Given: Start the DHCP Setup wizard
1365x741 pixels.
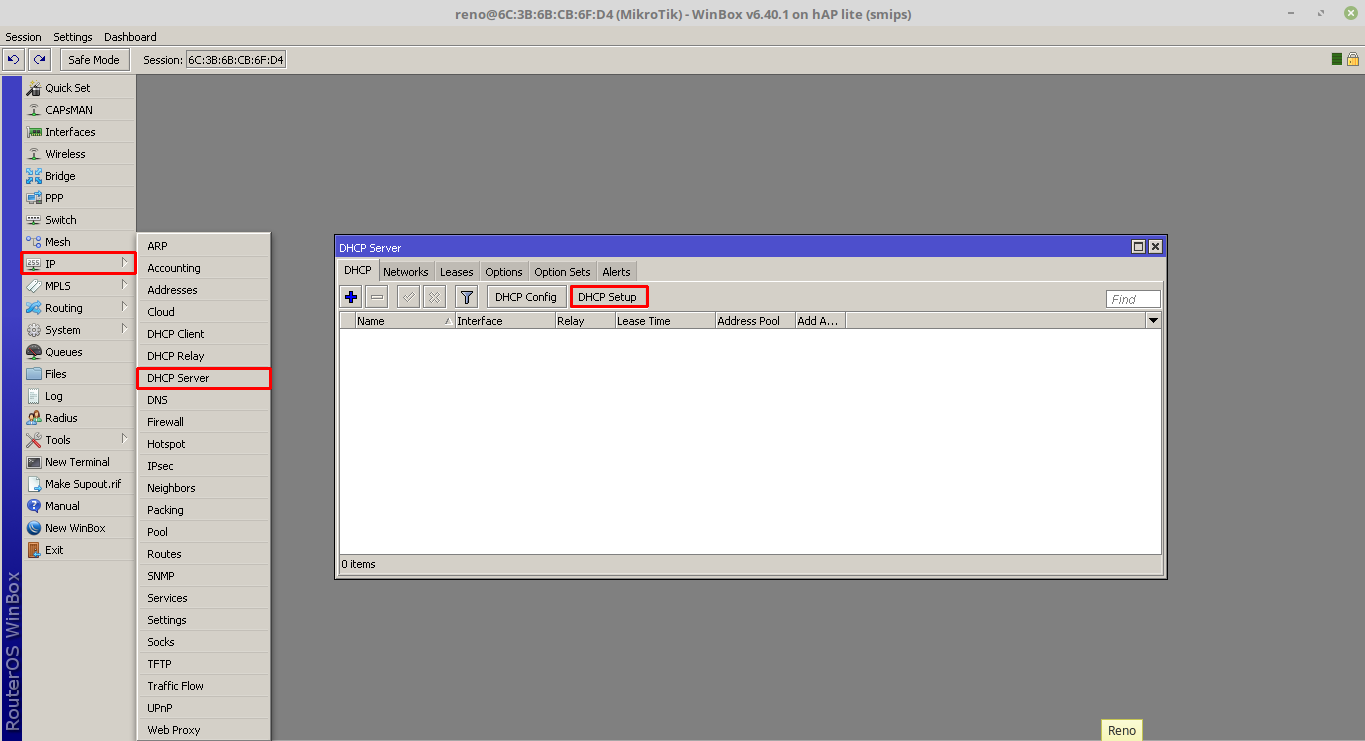Looking at the screenshot, I should pyautogui.click(x=608, y=296).
